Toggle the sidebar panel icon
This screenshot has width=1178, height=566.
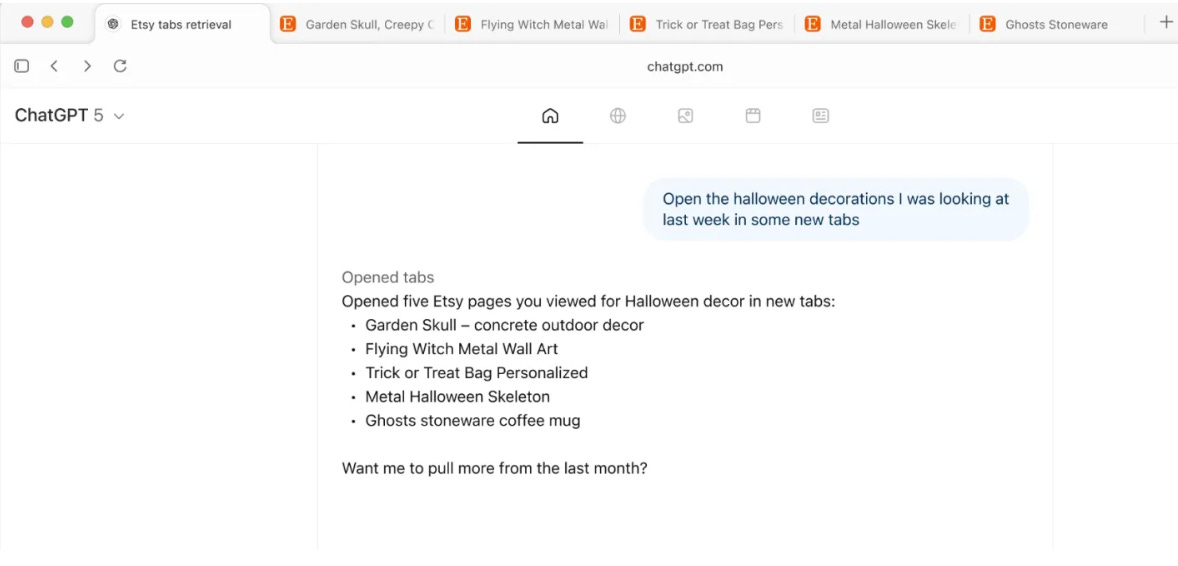pyautogui.click(x=22, y=66)
